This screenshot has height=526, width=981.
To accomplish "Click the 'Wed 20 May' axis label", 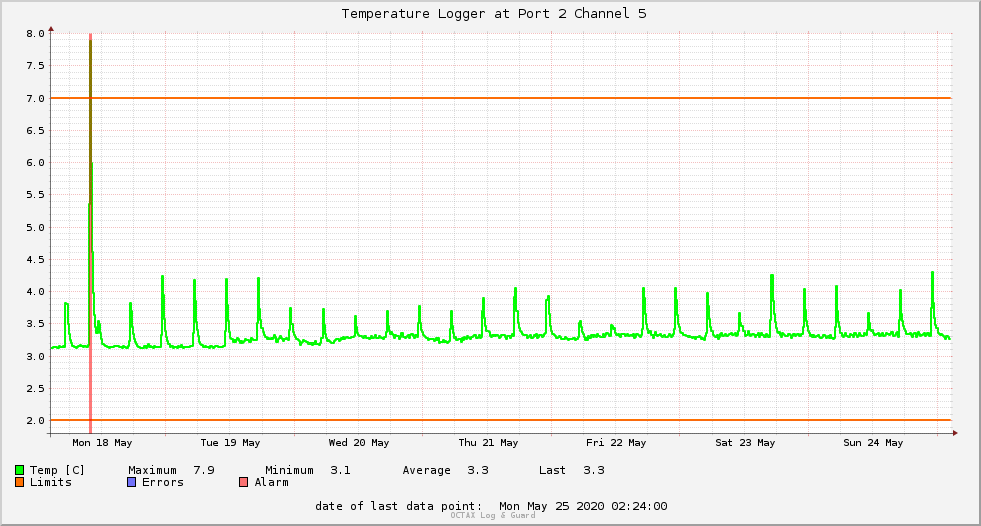I will [x=359, y=443].
